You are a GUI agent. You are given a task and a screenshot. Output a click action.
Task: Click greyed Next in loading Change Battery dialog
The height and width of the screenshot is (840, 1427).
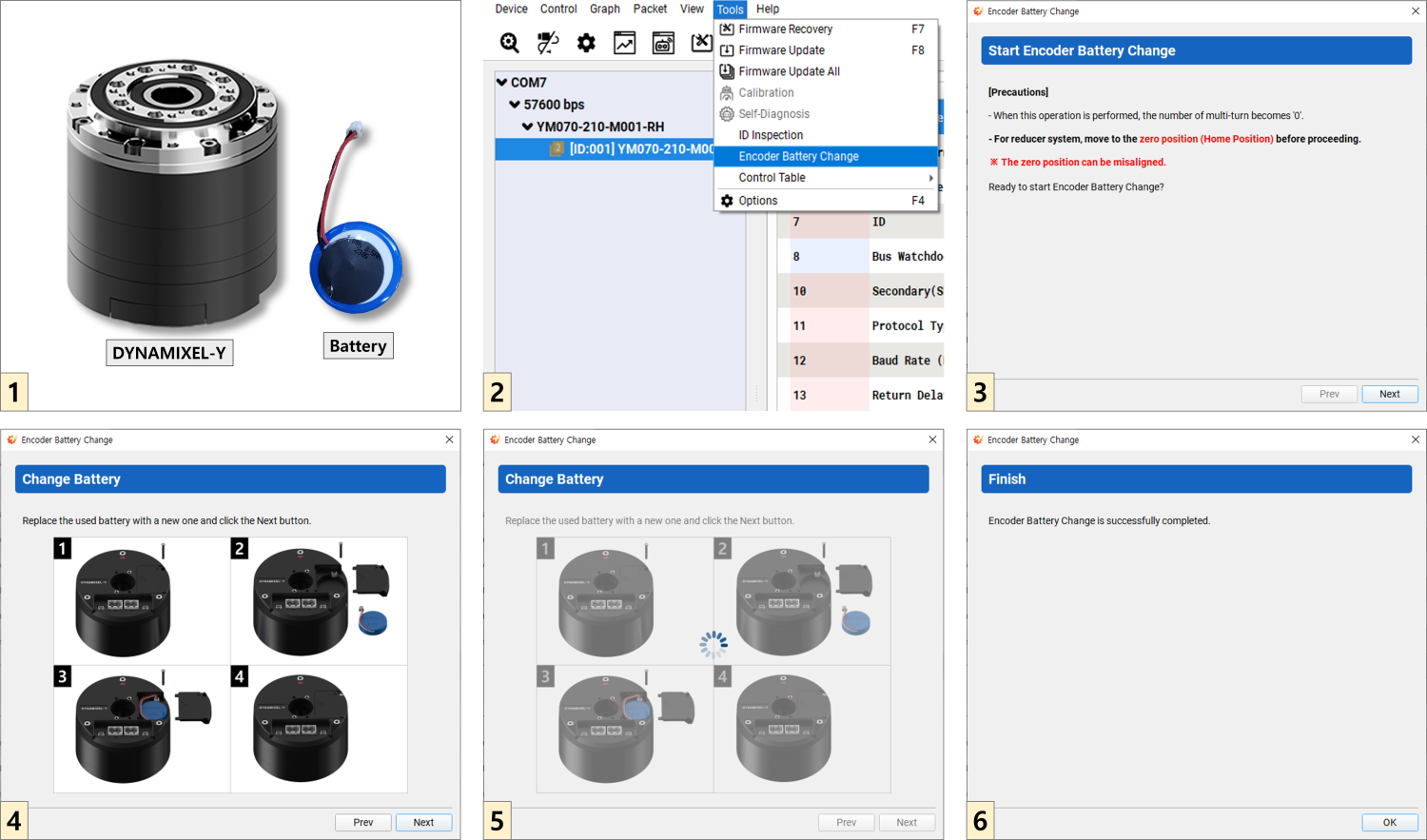(907, 823)
